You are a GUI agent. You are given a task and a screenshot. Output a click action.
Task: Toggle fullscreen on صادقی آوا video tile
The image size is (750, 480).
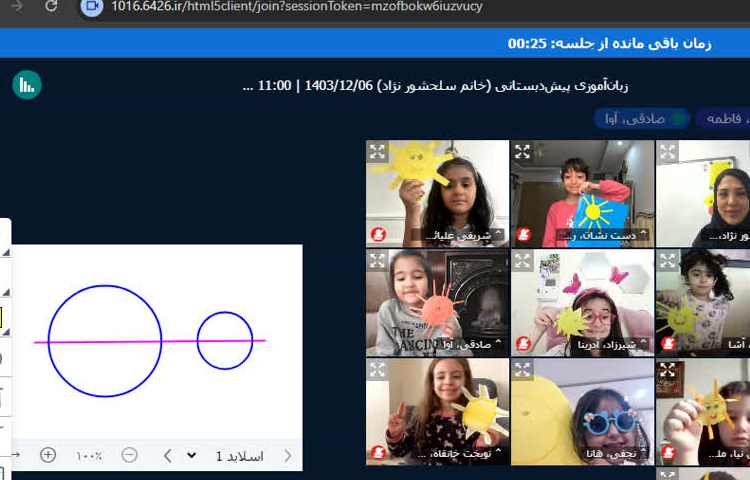(378, 261)
